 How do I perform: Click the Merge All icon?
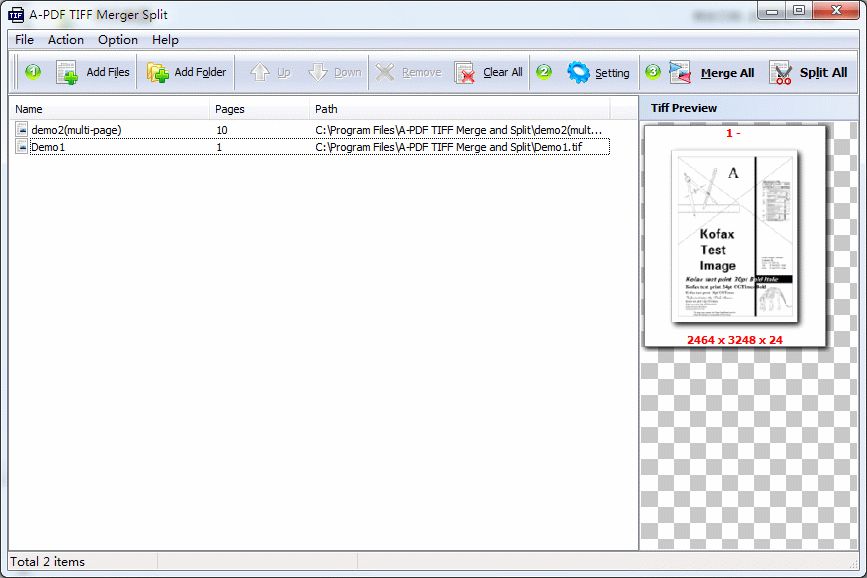point(681,72)
